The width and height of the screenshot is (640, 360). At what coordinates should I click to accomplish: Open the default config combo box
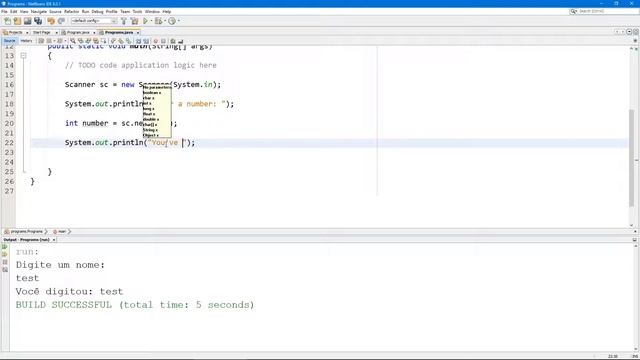[94, 21]
